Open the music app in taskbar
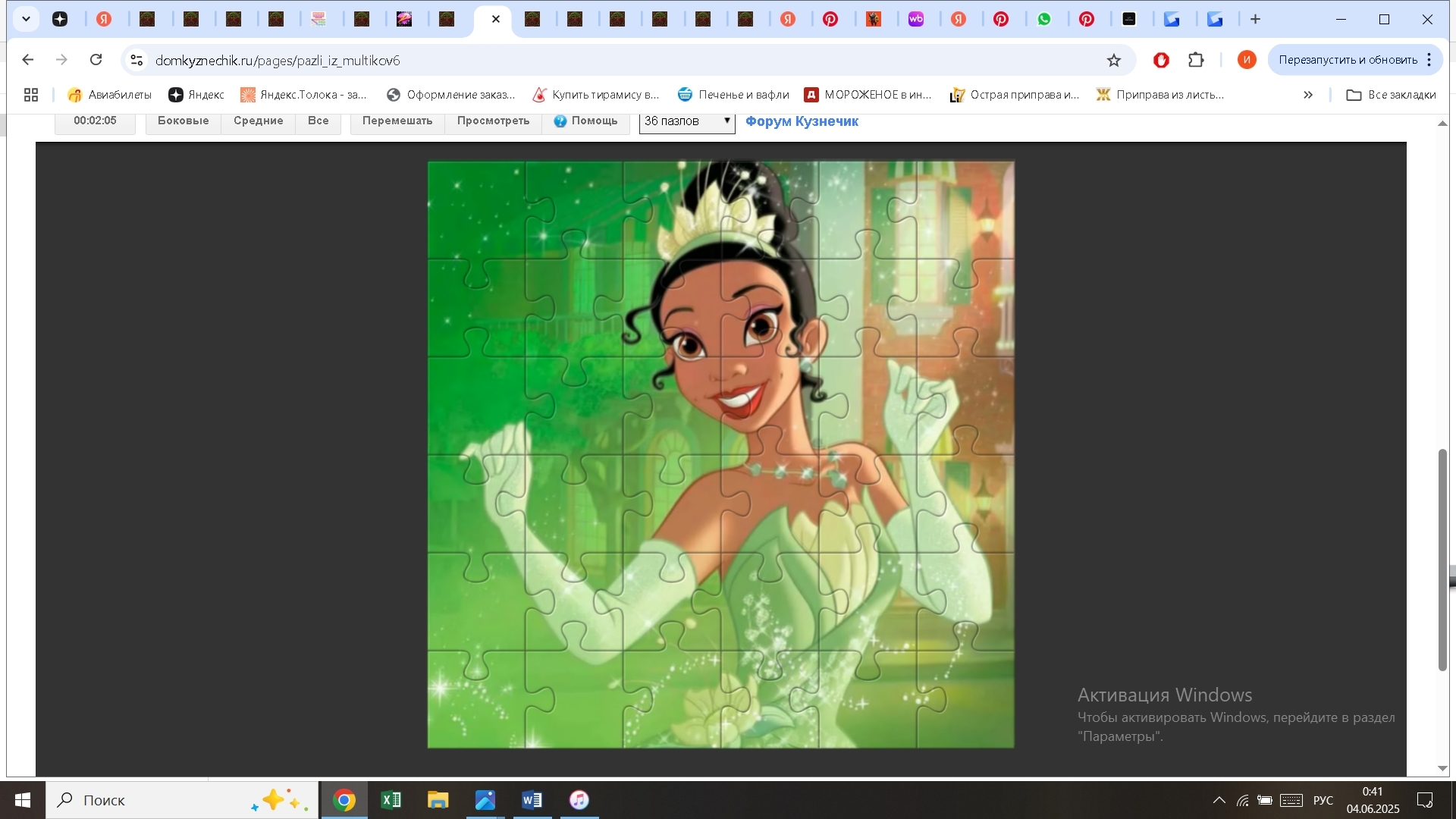The height and width of the screenshot is (819, 1456). (579, 800)
